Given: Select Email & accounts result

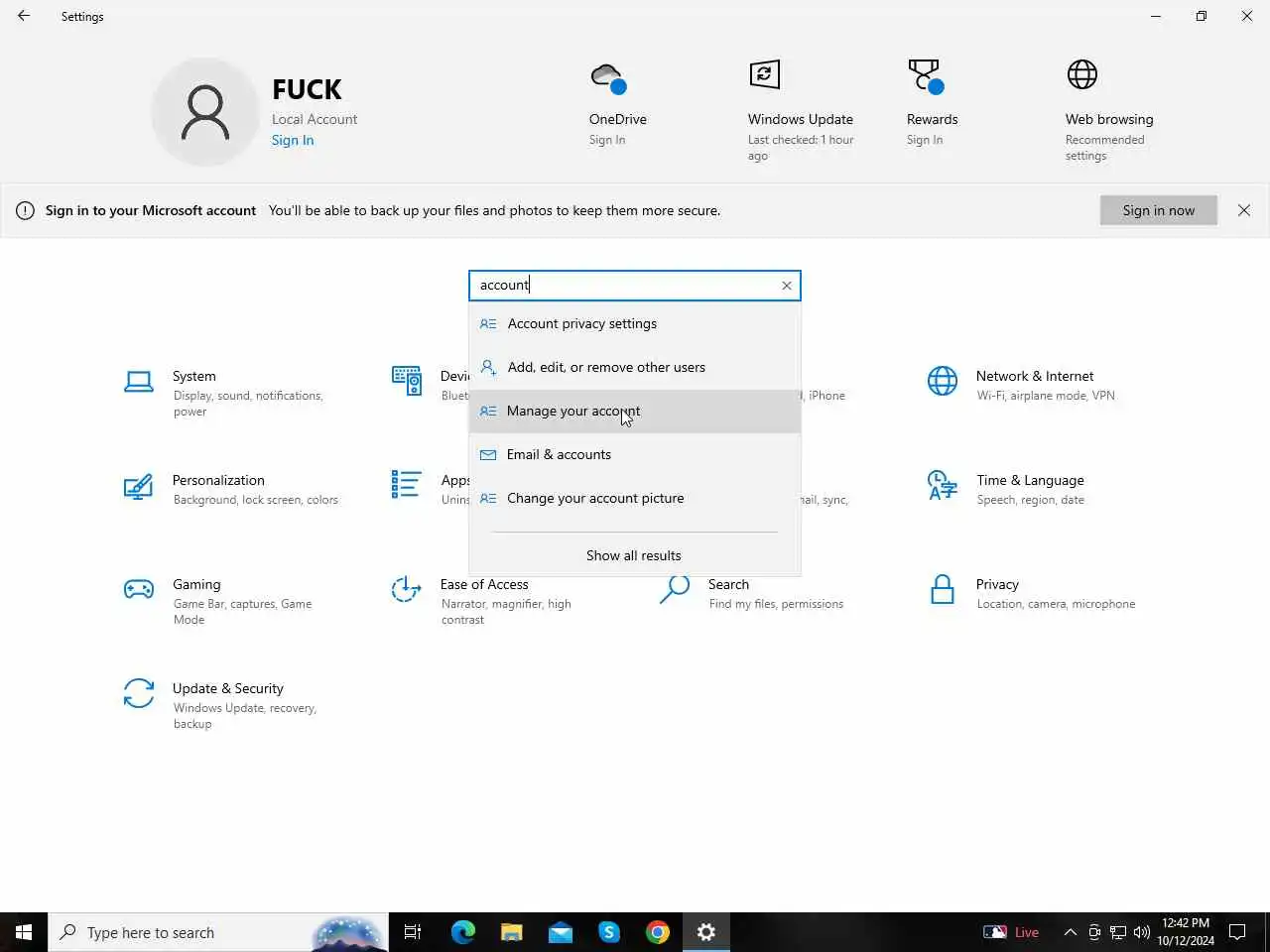Looking at the screenshot, I should coord(635,454).
